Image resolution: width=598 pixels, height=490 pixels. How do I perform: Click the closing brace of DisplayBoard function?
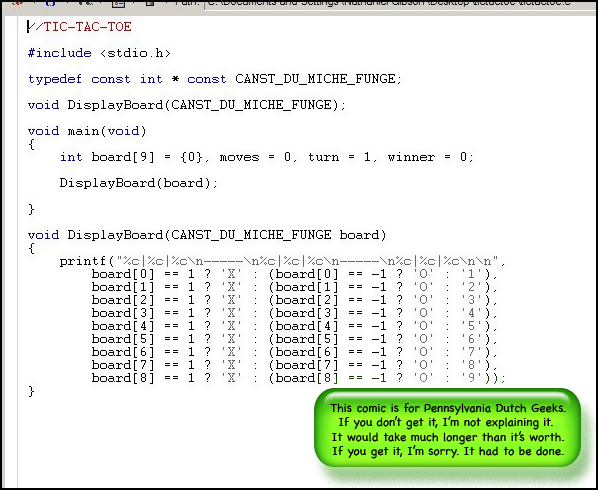click(x=31, y=391)
